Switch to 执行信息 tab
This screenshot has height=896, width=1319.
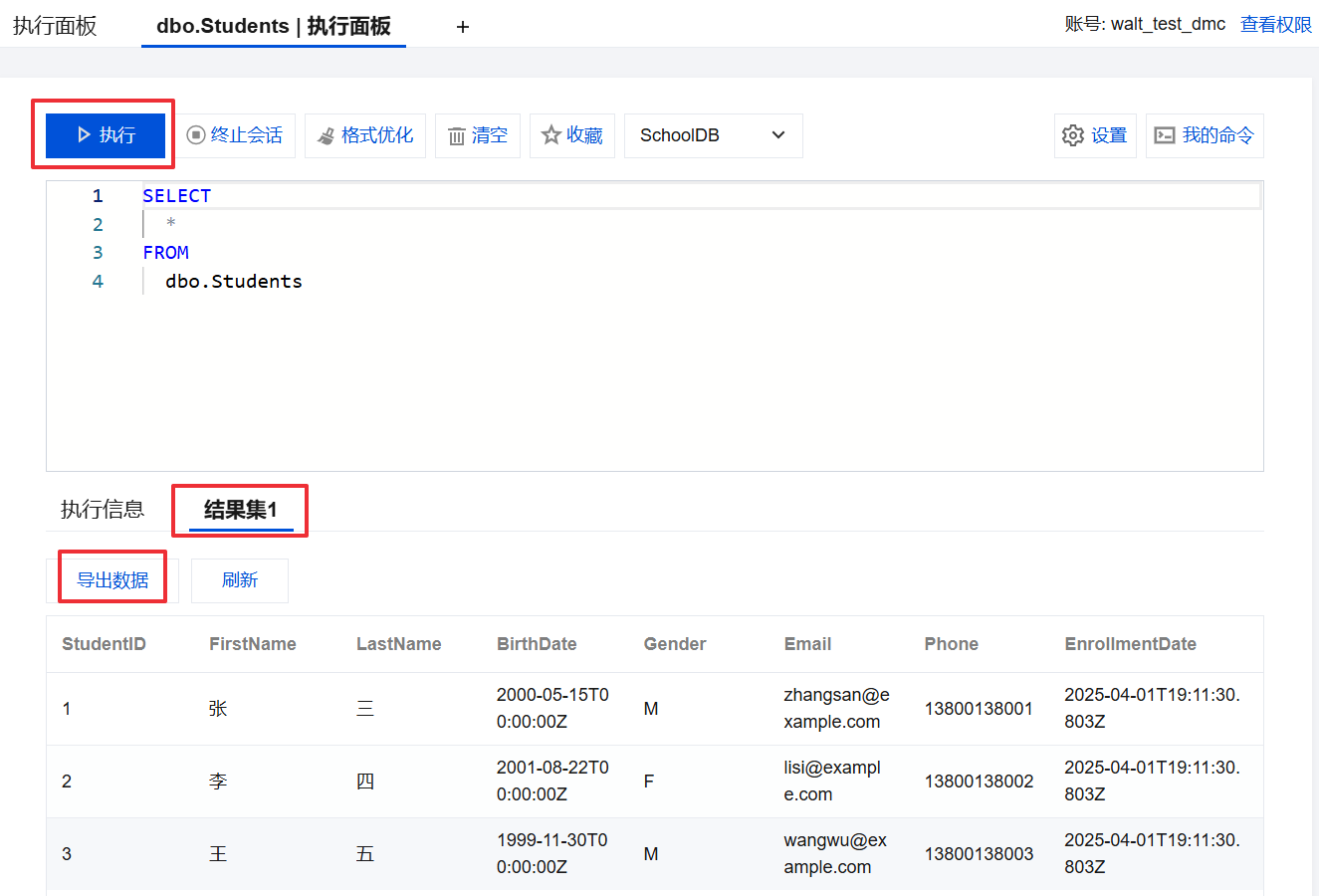tap(103, 510)
